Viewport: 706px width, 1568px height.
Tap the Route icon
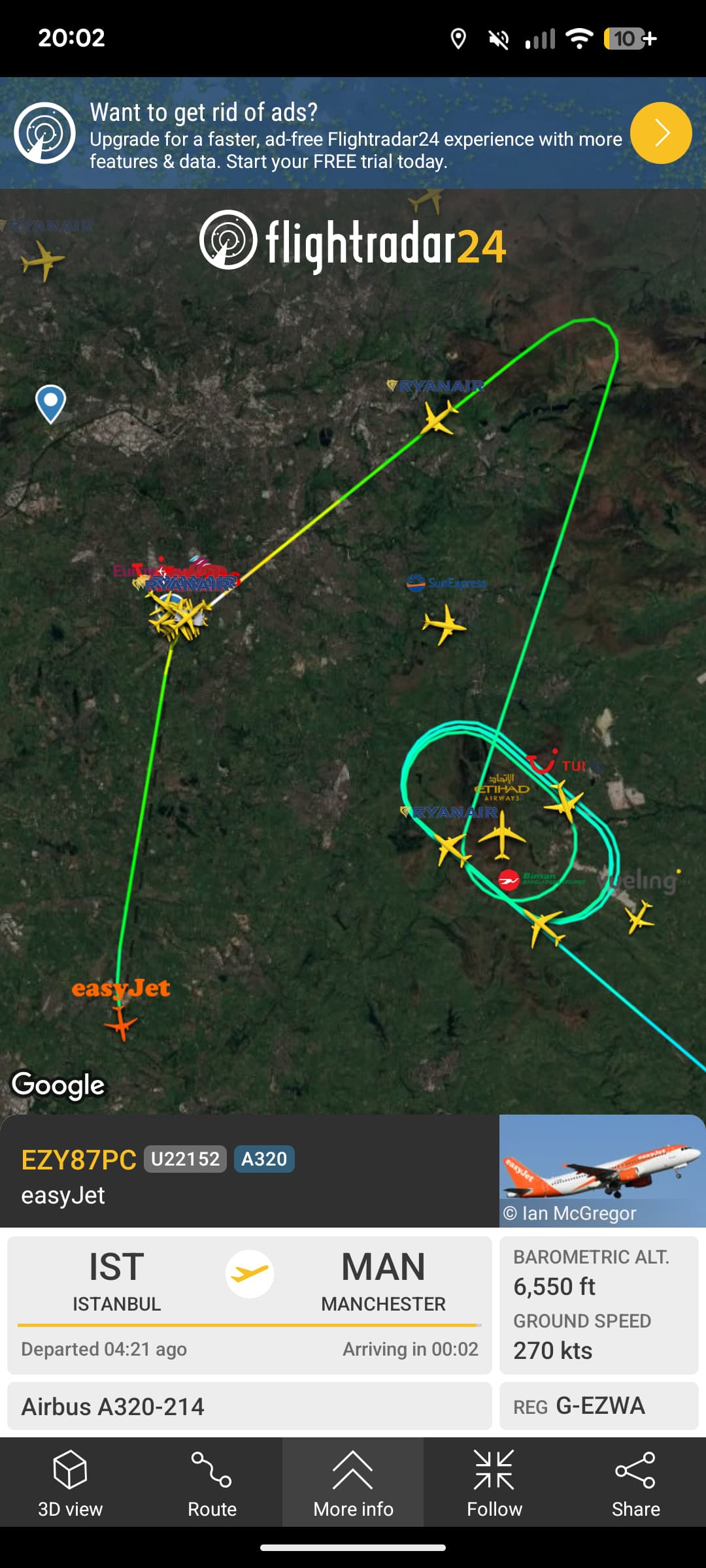(x=211, y=1469)
